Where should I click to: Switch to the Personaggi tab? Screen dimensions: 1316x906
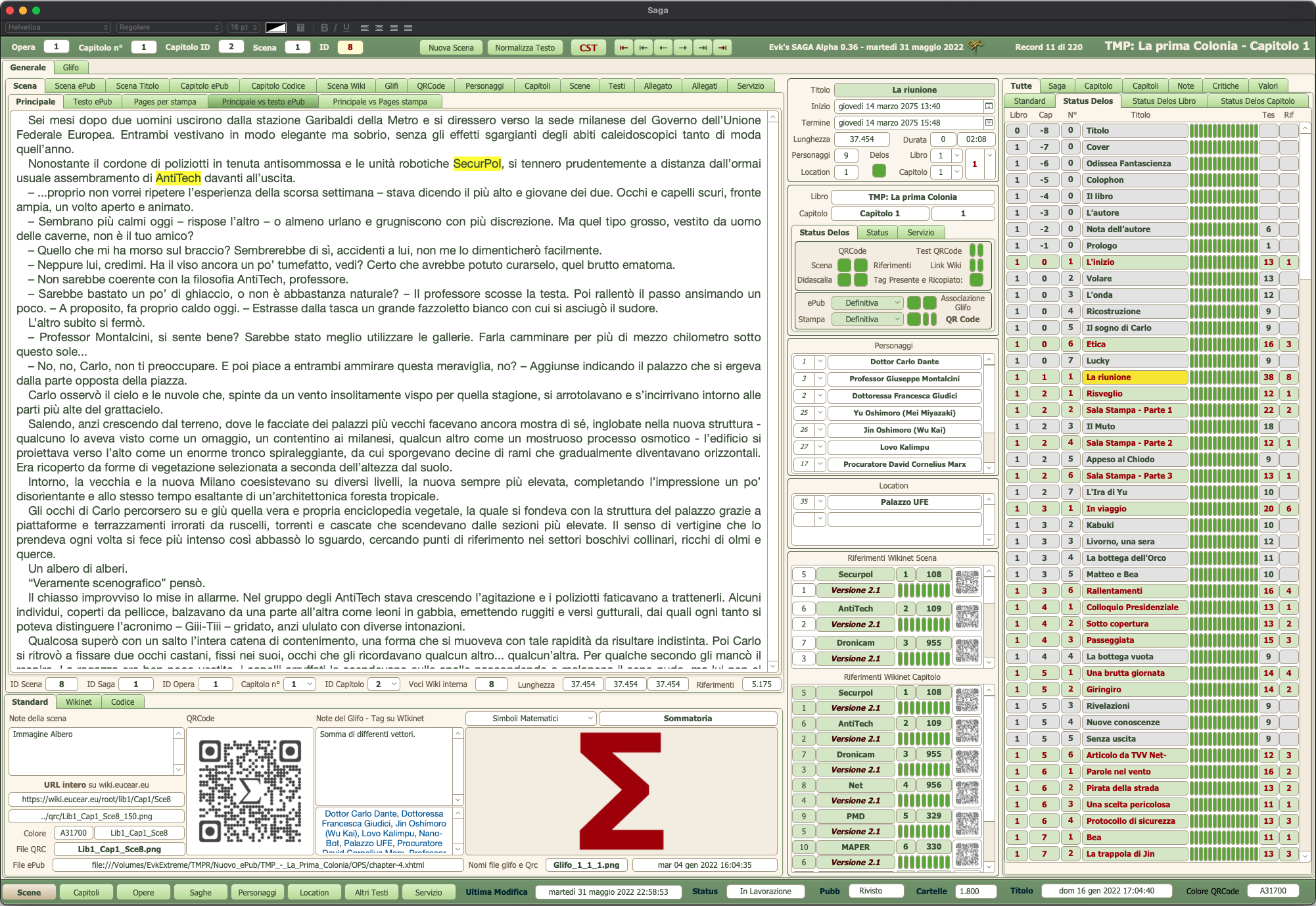point(484,86)
